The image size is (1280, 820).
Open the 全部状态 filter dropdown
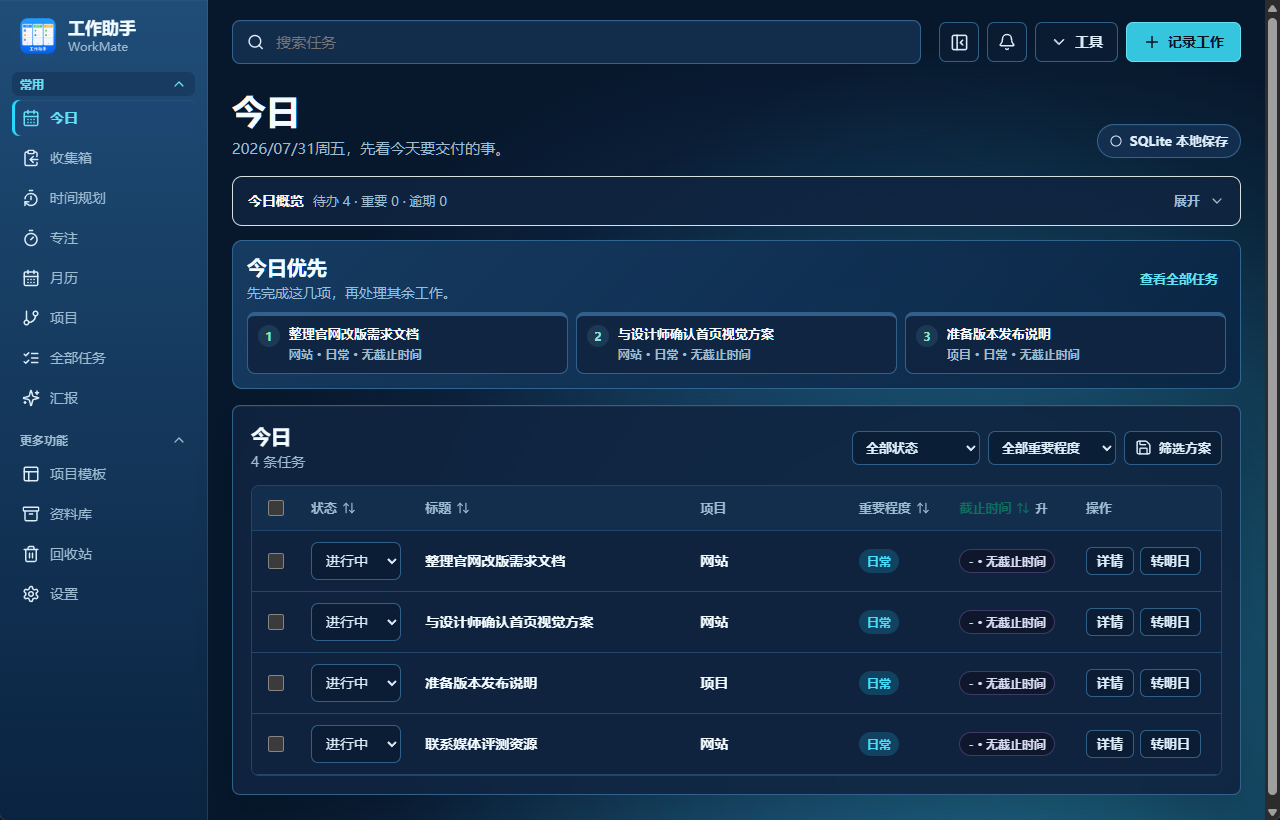pyautogui.click(x=916, y=448)
